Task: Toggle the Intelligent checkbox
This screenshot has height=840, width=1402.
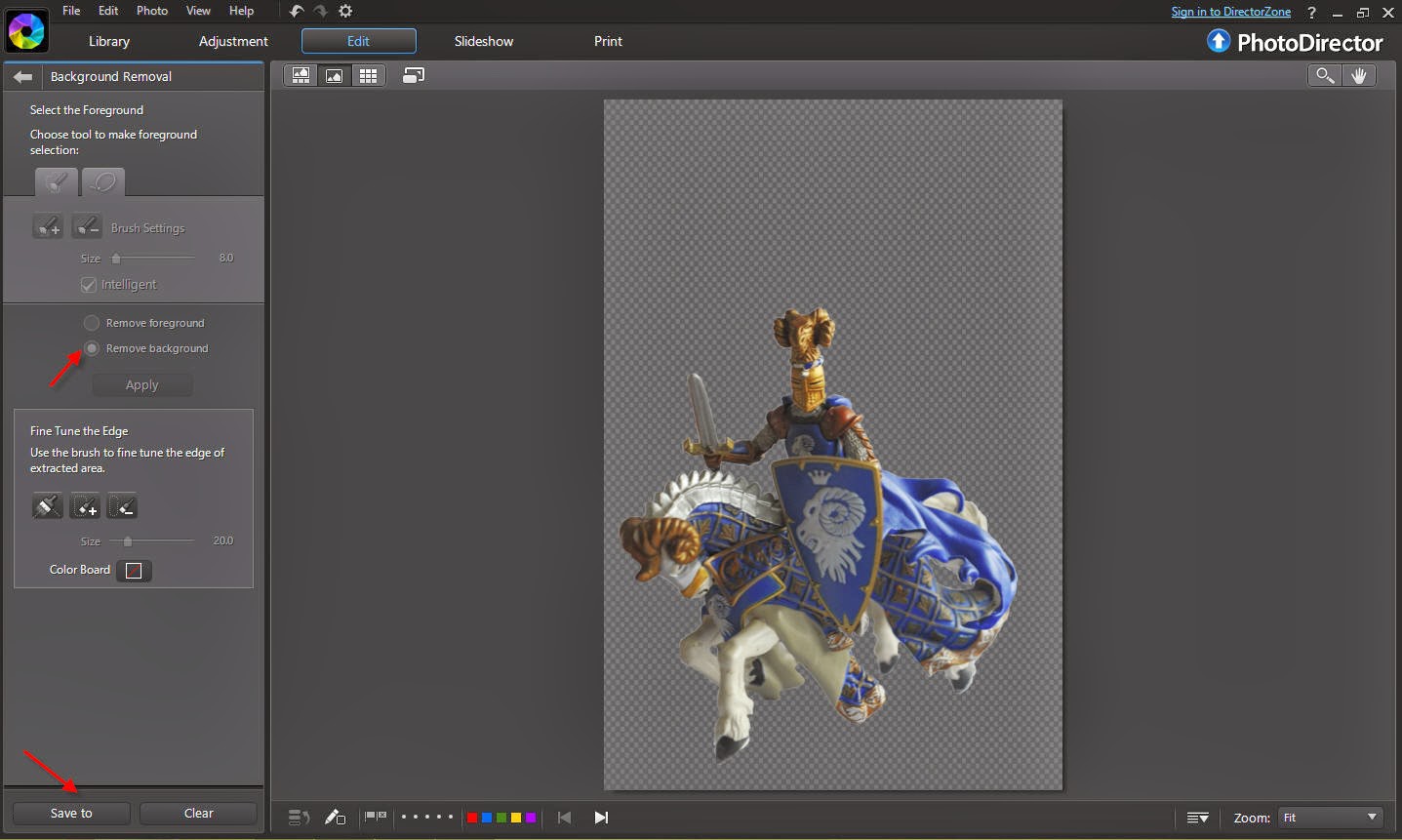Action: click(x=89, y=285)
